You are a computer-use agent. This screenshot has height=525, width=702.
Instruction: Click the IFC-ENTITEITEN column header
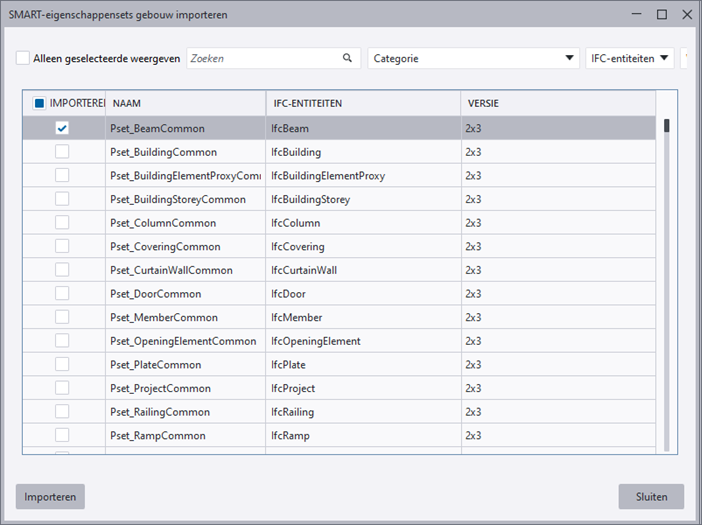pyautogui.click(x=309, y=103)
